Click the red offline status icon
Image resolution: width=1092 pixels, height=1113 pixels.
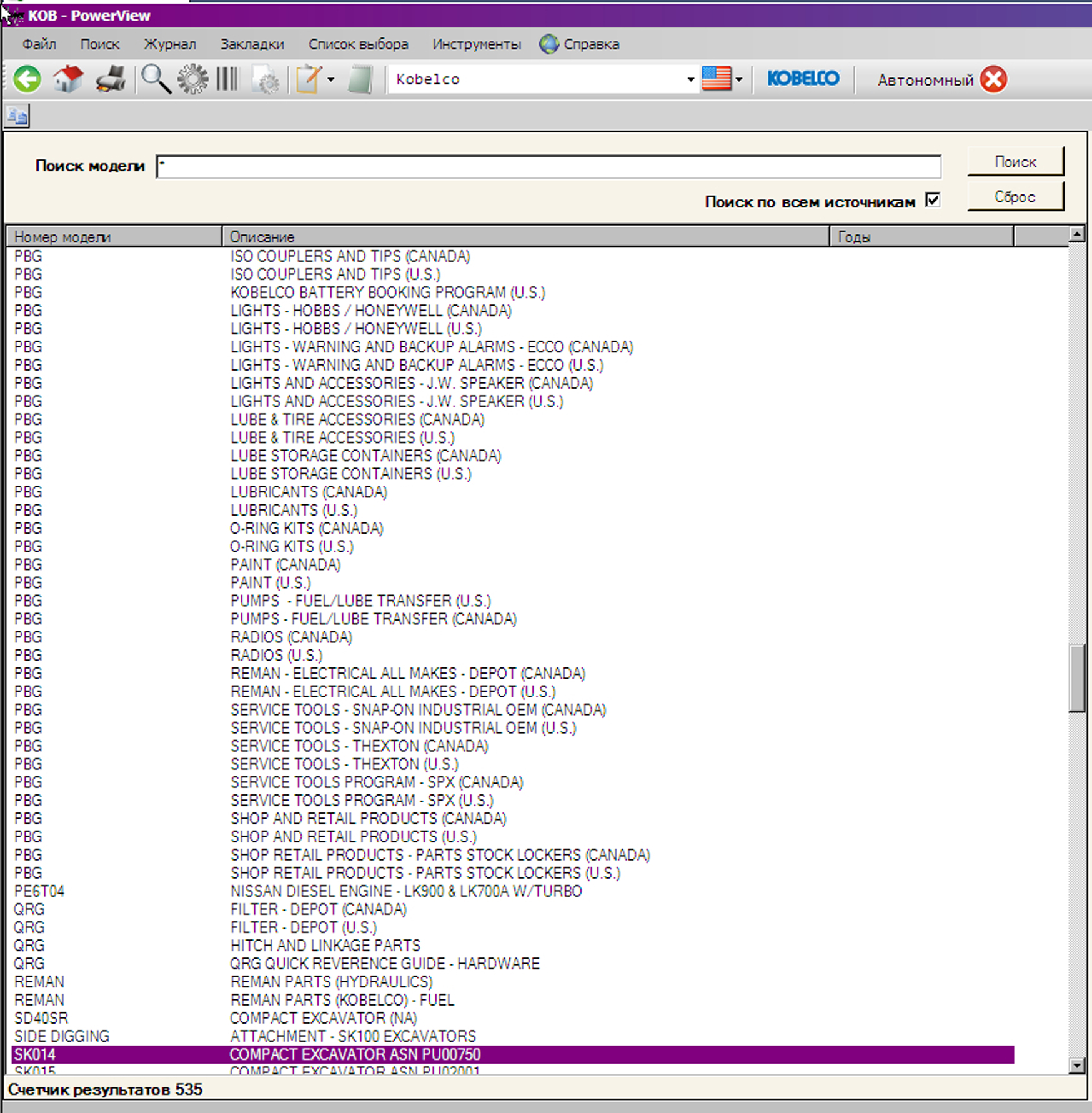pos(993,79)
